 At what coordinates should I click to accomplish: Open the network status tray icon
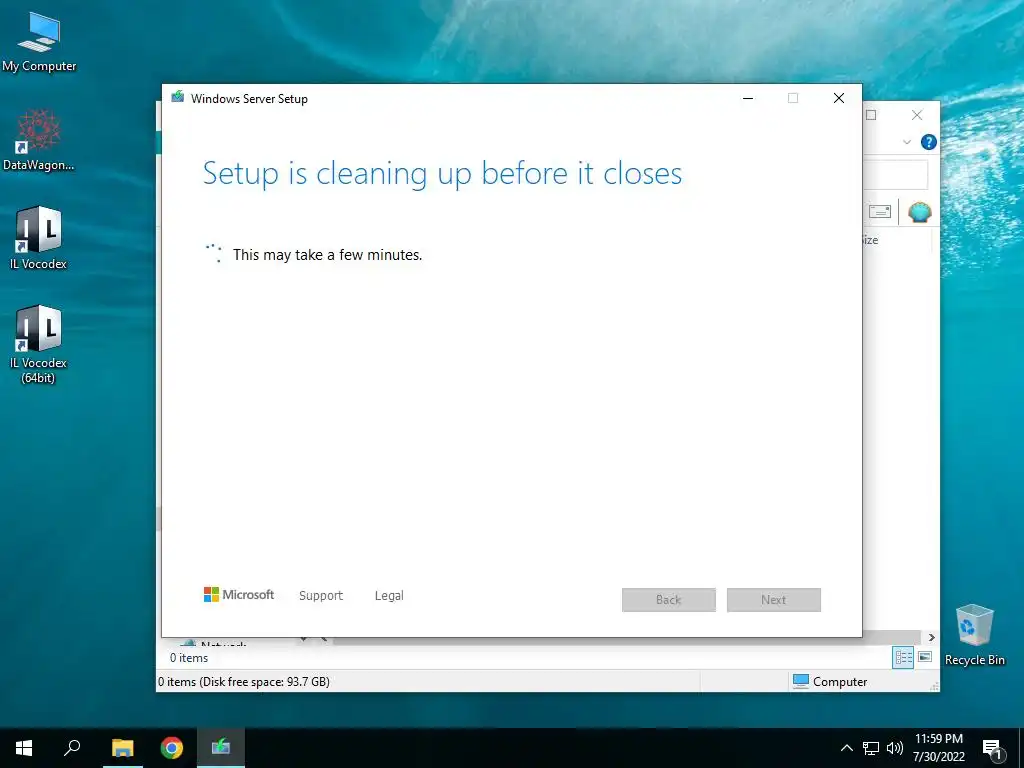871,748
